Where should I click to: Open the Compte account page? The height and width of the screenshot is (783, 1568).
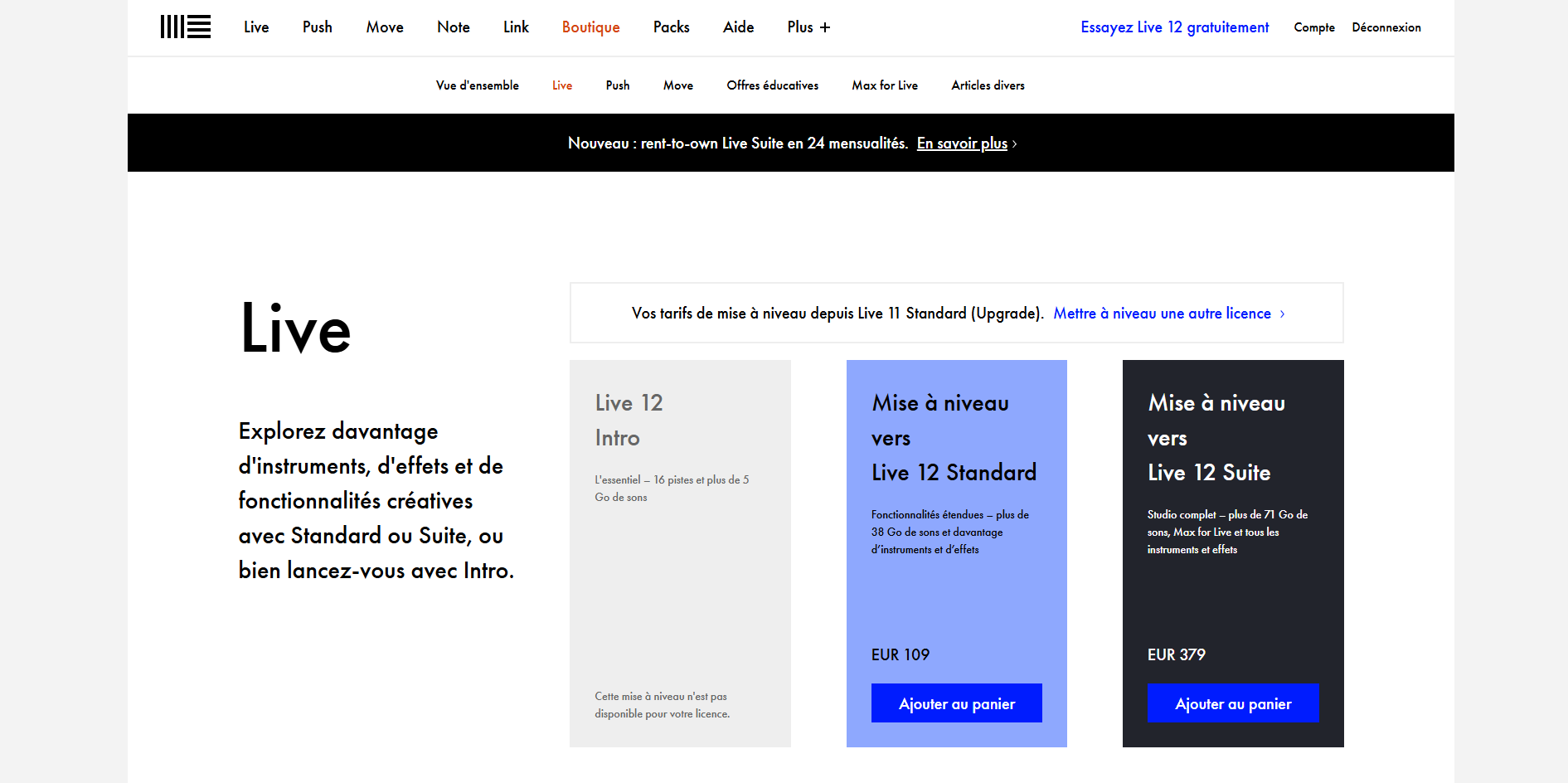pyautogui.click(x=1314, y=27)
